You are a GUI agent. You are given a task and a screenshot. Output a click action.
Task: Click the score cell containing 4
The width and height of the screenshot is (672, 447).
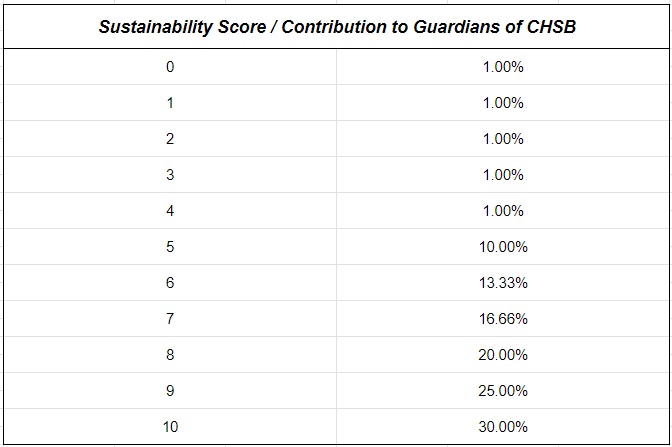170,211
